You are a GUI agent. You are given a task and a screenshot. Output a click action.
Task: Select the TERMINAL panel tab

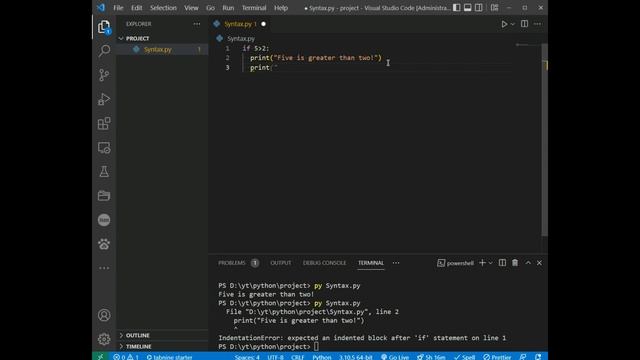click(371, 263)
